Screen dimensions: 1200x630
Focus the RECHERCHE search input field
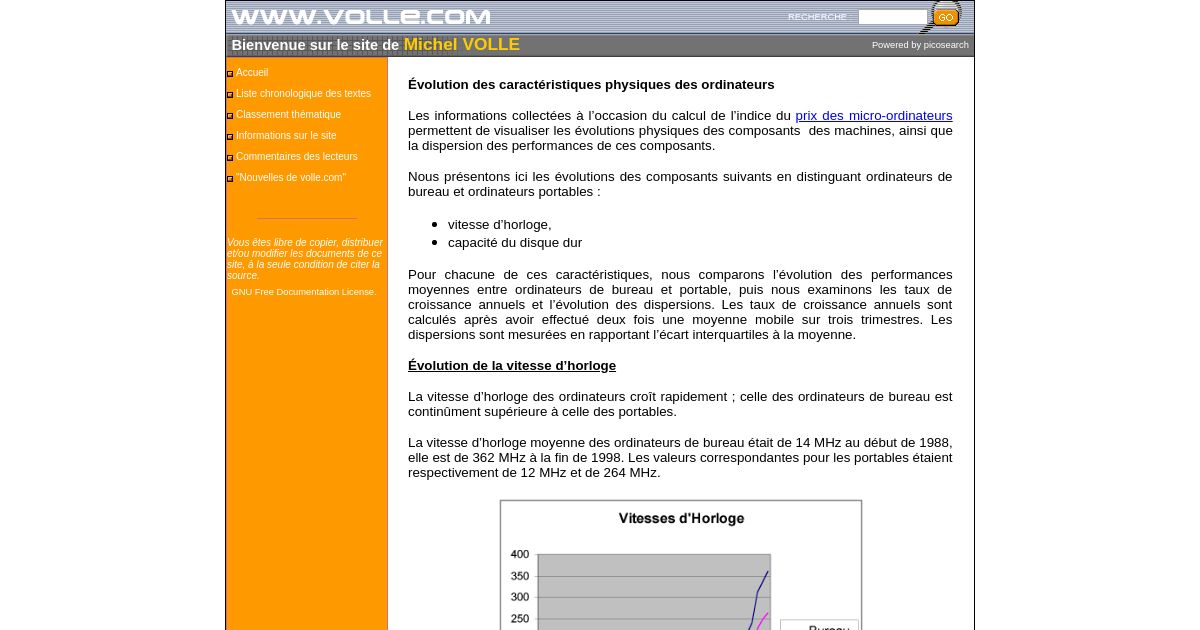click(x=892, y=17)
